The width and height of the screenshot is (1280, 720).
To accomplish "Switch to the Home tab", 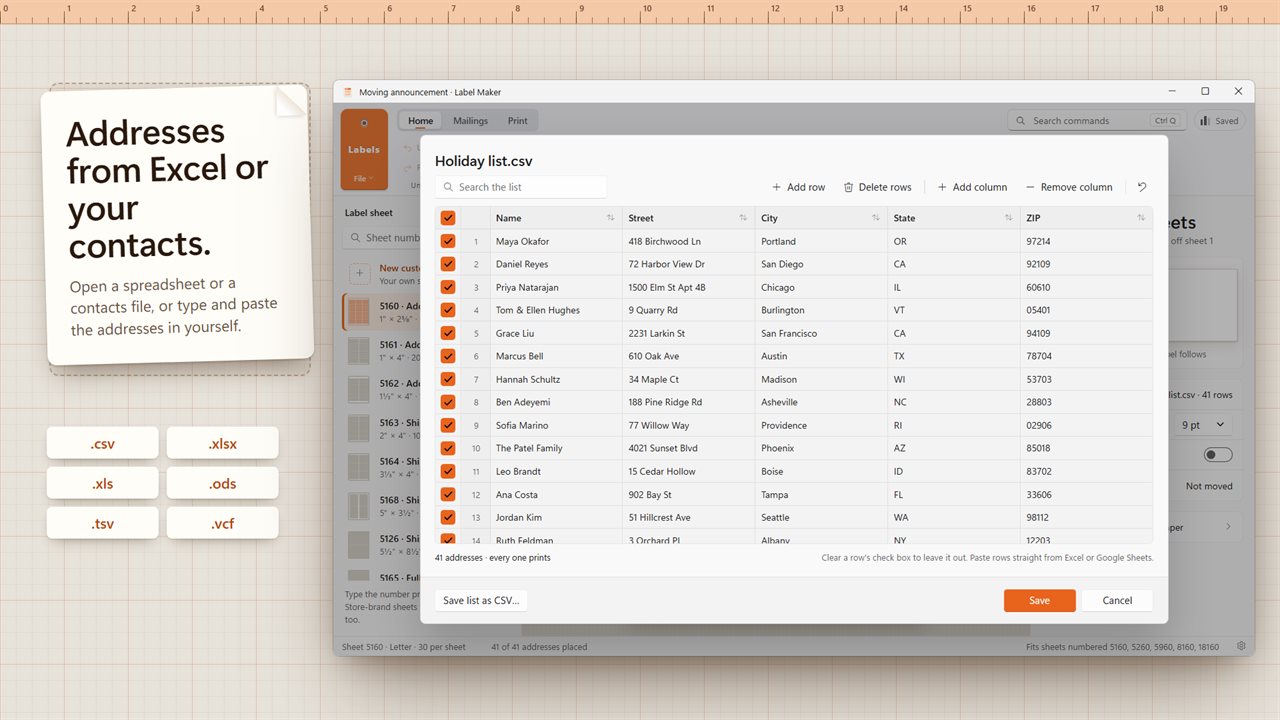I will coord(421,121).
